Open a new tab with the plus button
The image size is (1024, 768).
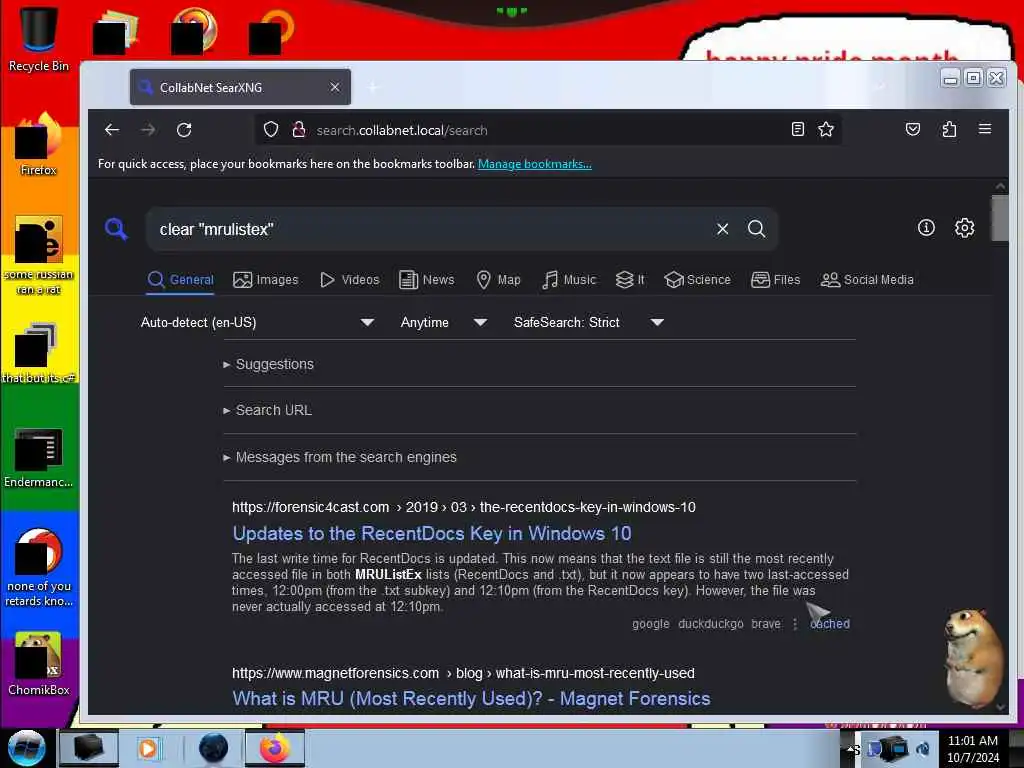(x=373, y=87)
